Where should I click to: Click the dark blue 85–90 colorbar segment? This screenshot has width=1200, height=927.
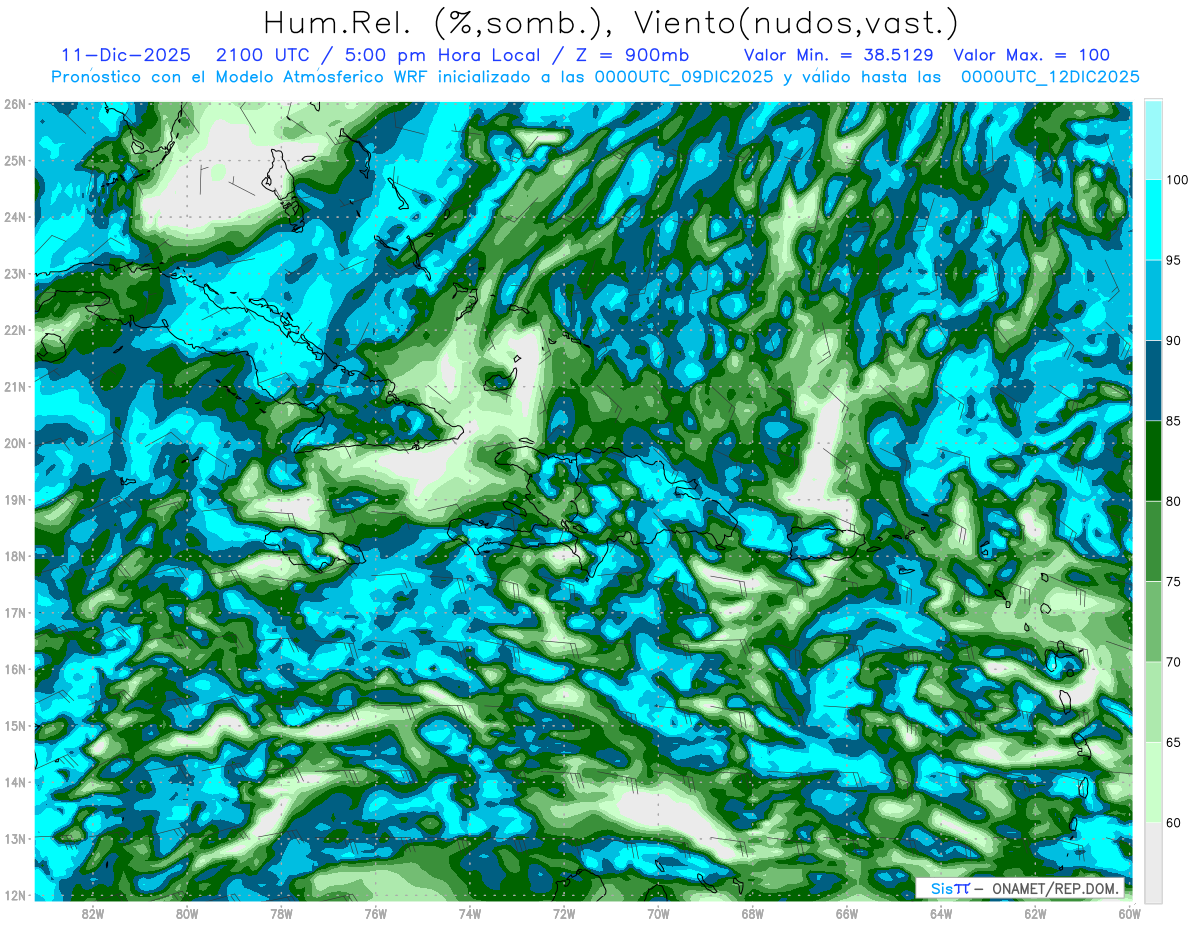click(1153, 381)
